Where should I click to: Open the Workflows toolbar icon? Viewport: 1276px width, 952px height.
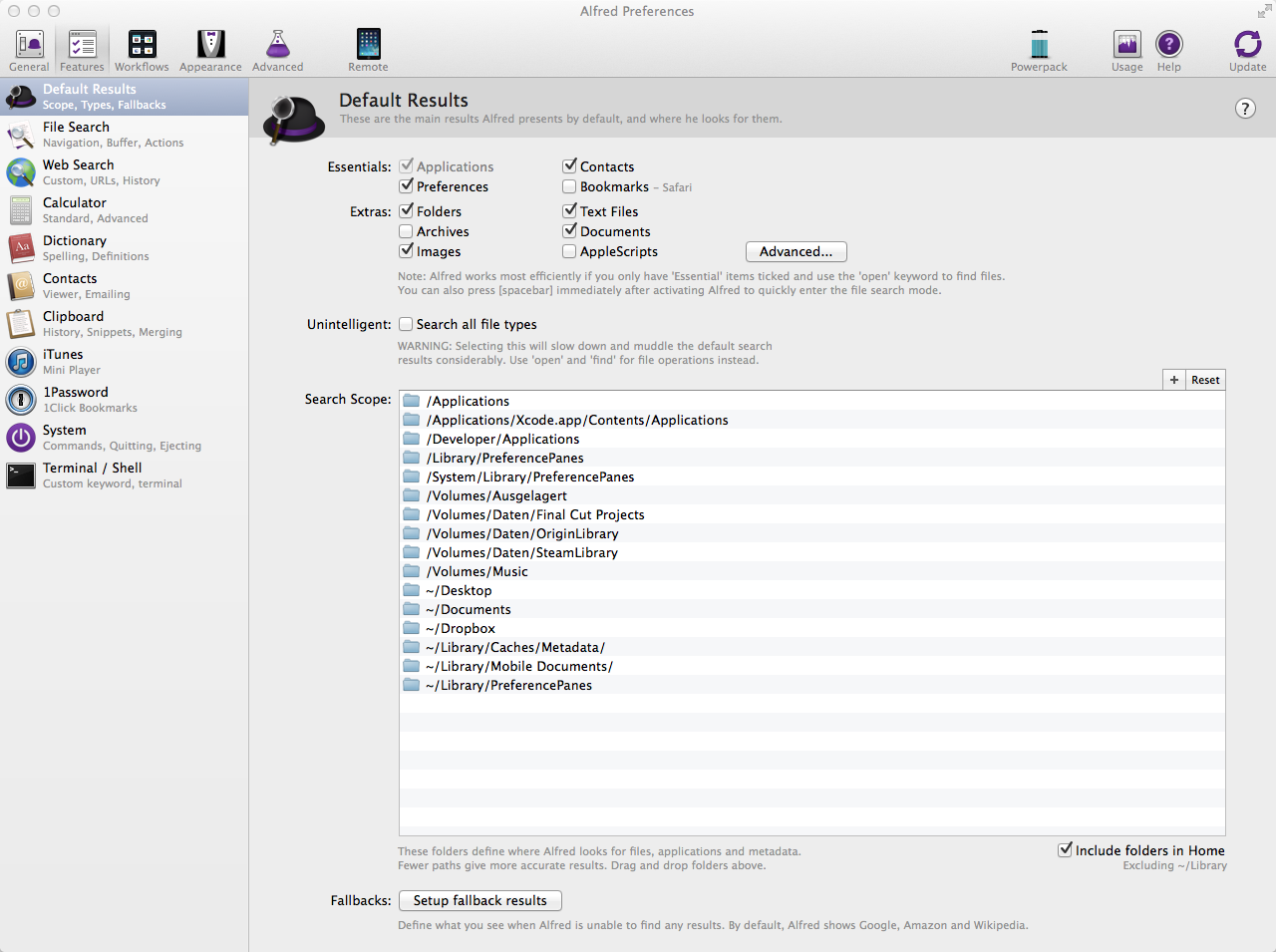click(x=142, y=45)
